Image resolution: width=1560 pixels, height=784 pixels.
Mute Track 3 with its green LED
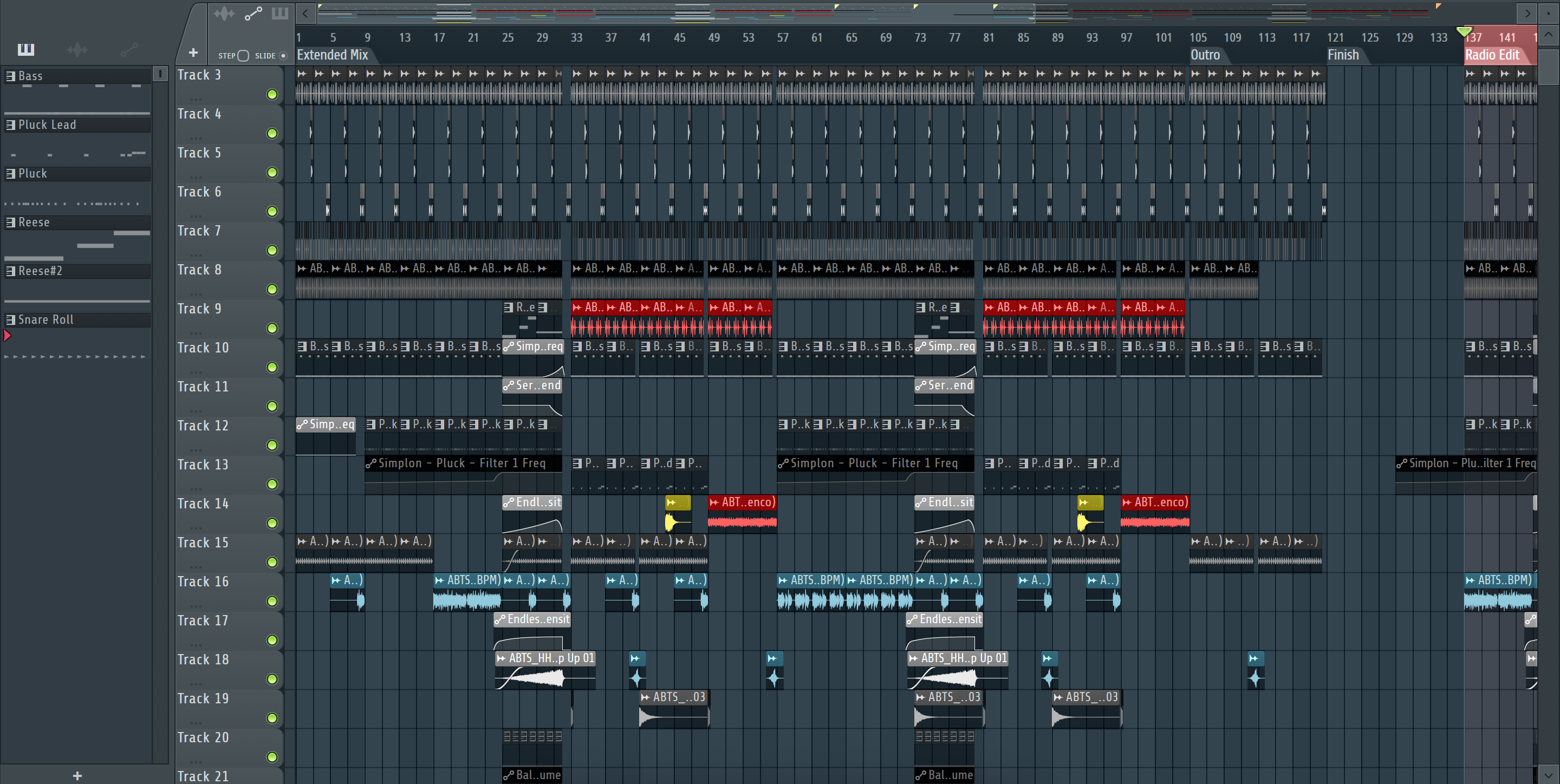(x=272, y=94)
